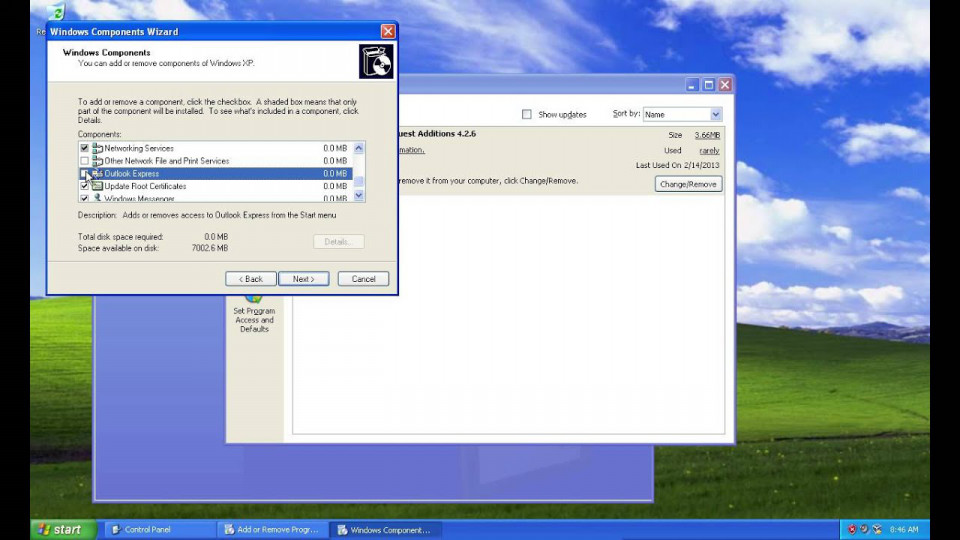
Task: Click the components list scroll up arrow
Action: pos(359,148)
